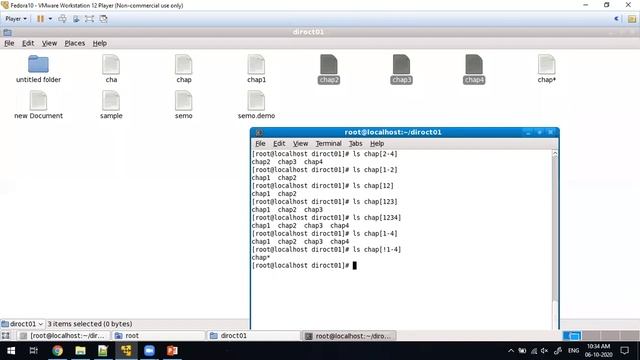This screenshot has width=640, height=360.
Task: Open the Player dropdown menu
Action: click(x=16, y=19)
